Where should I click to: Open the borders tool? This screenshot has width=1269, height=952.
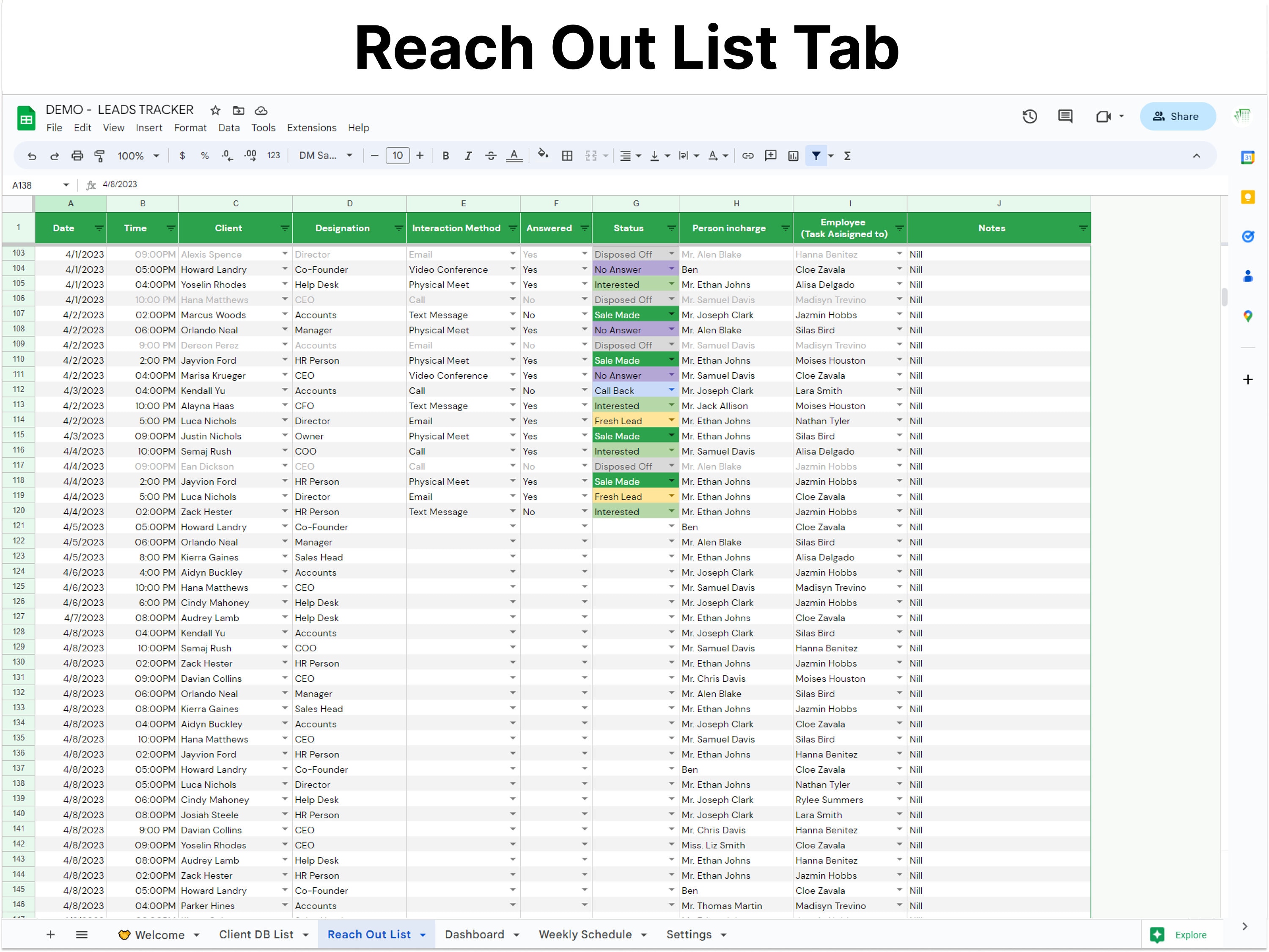pyautogui.click(x=567, y=155)
